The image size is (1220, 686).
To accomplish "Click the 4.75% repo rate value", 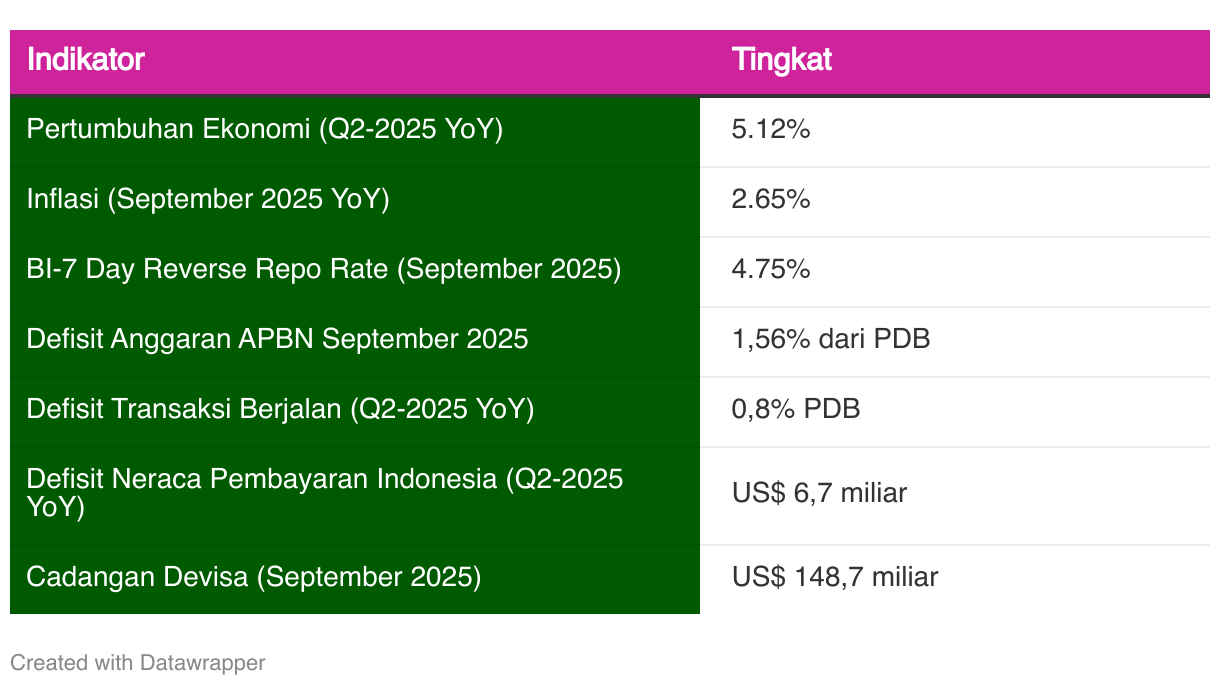I will click(x=770, y=270).
